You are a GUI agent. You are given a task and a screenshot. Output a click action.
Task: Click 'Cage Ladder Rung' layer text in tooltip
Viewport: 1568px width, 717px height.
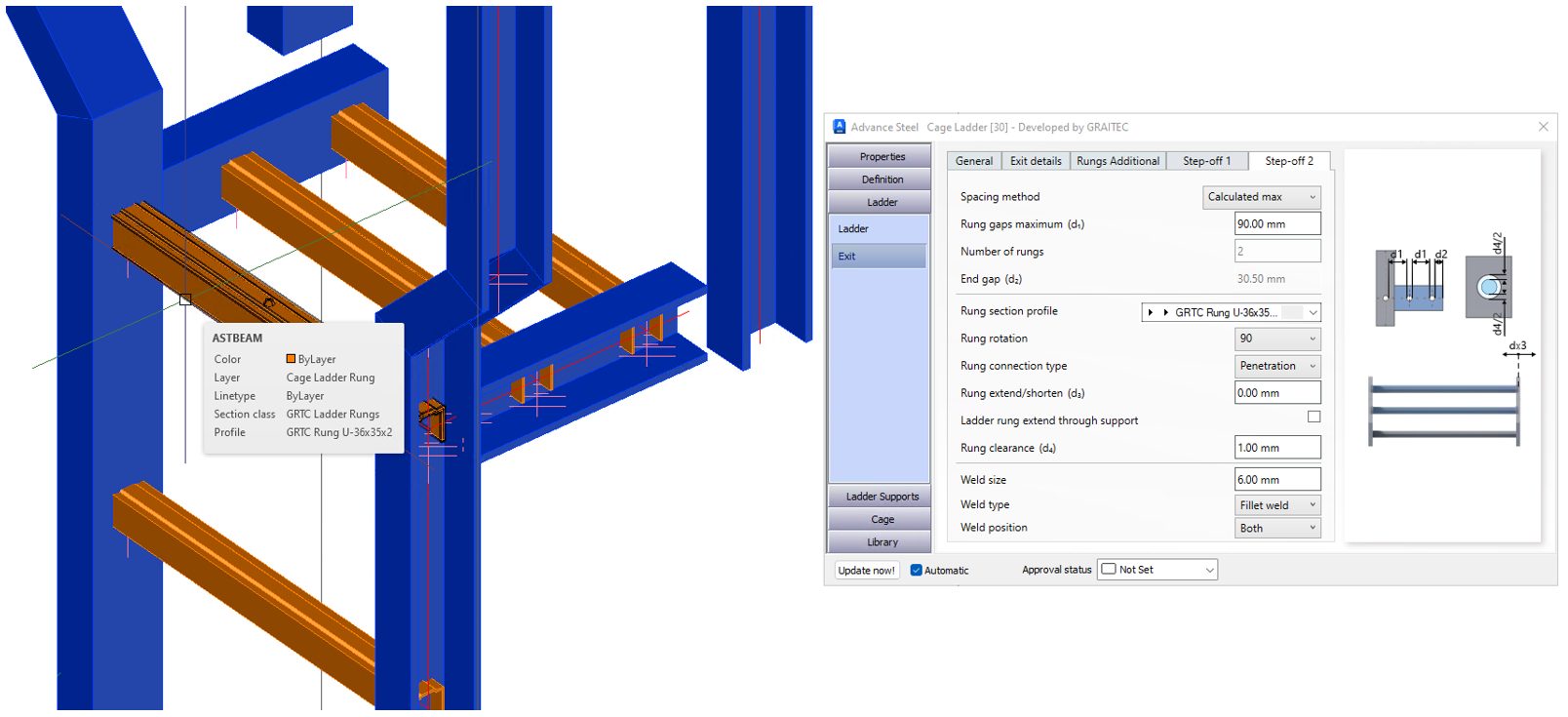331,378
